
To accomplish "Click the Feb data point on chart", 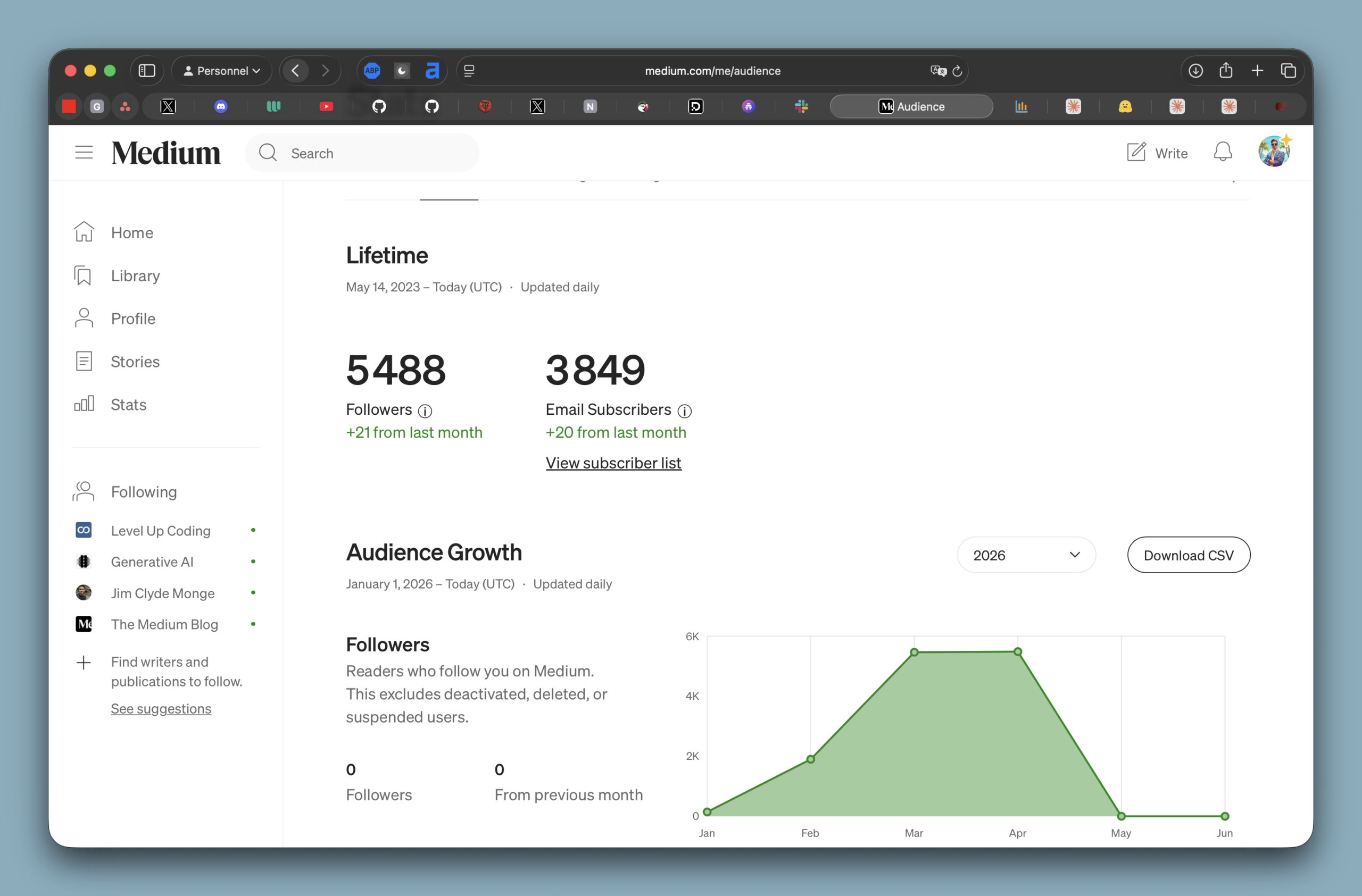I will pos(810,759).
